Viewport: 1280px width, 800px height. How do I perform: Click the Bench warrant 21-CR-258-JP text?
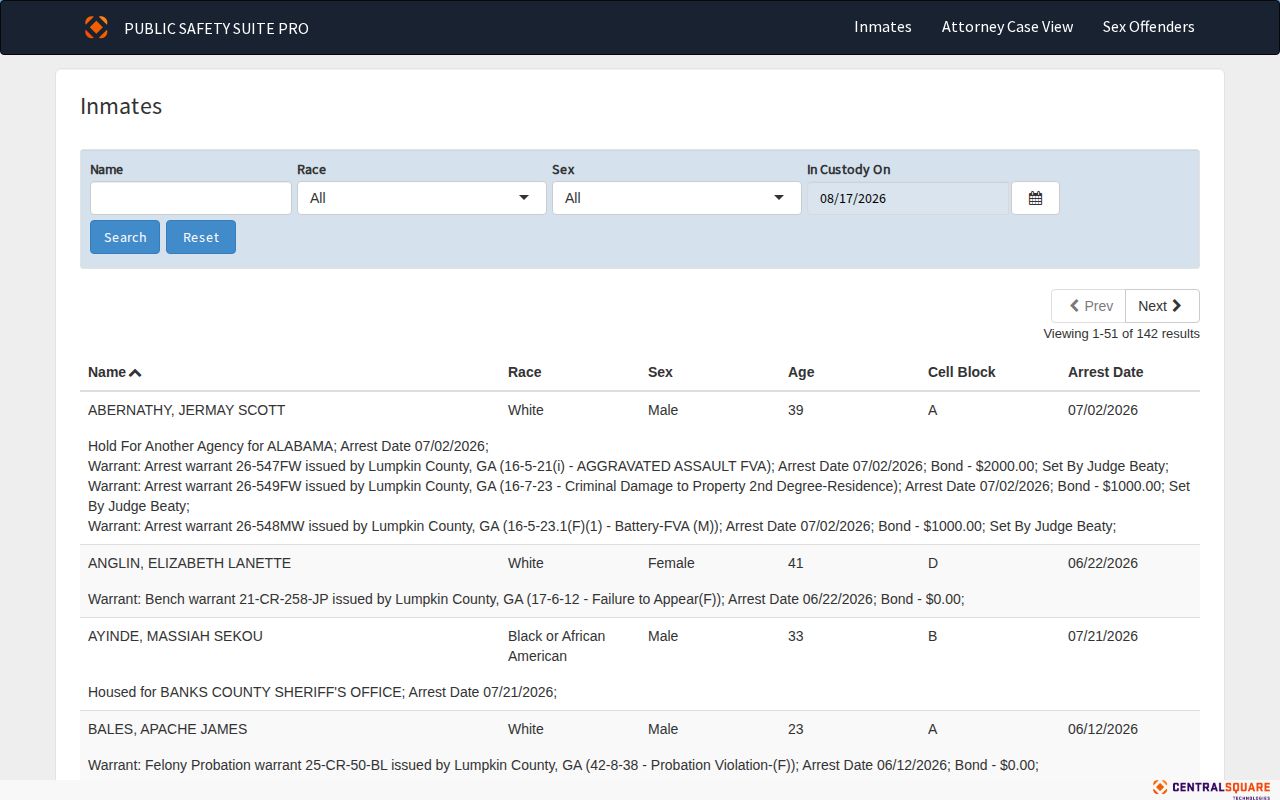click(526, 599)
